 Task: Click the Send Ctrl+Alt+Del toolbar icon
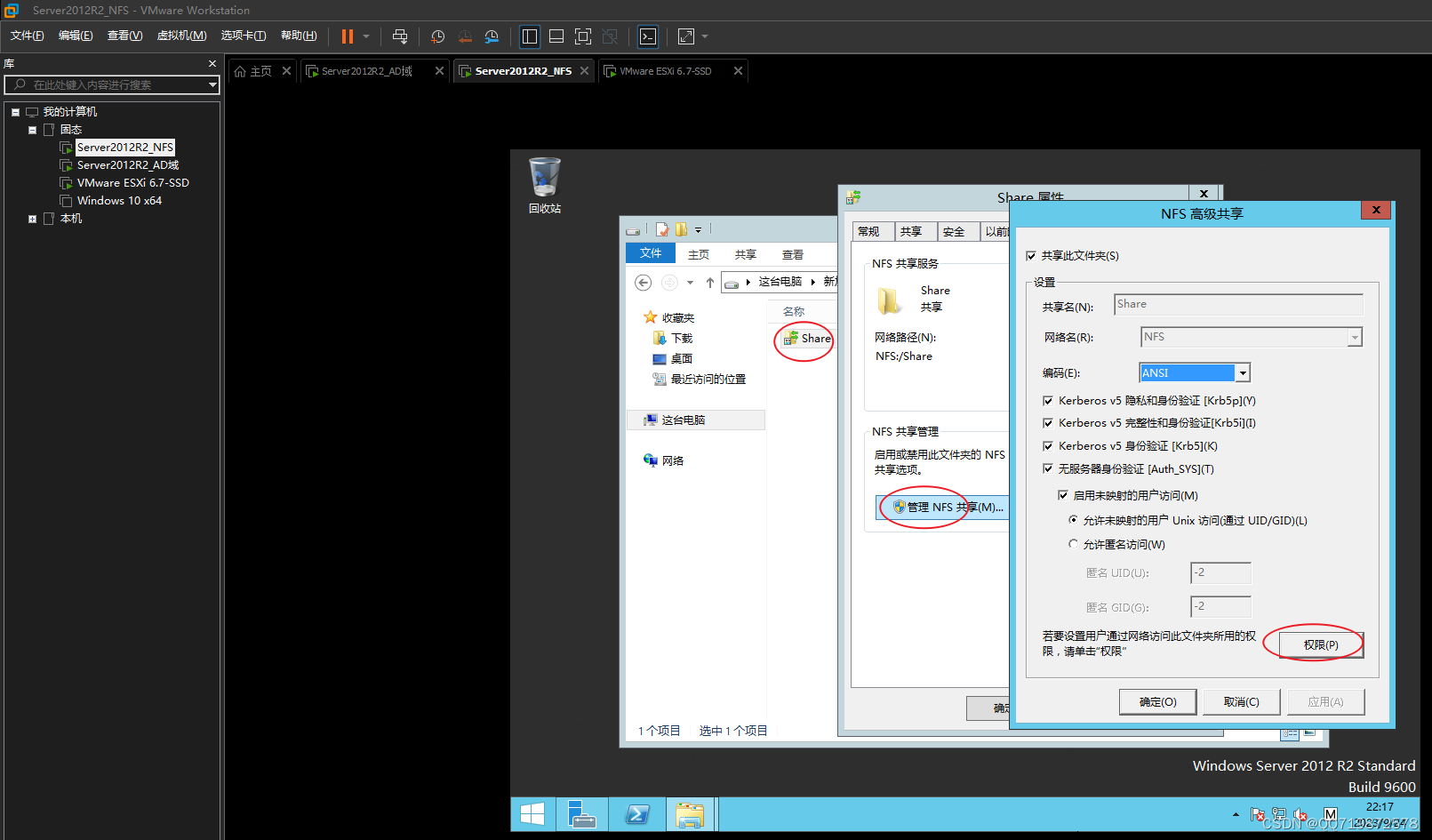[x=400, y=36]
